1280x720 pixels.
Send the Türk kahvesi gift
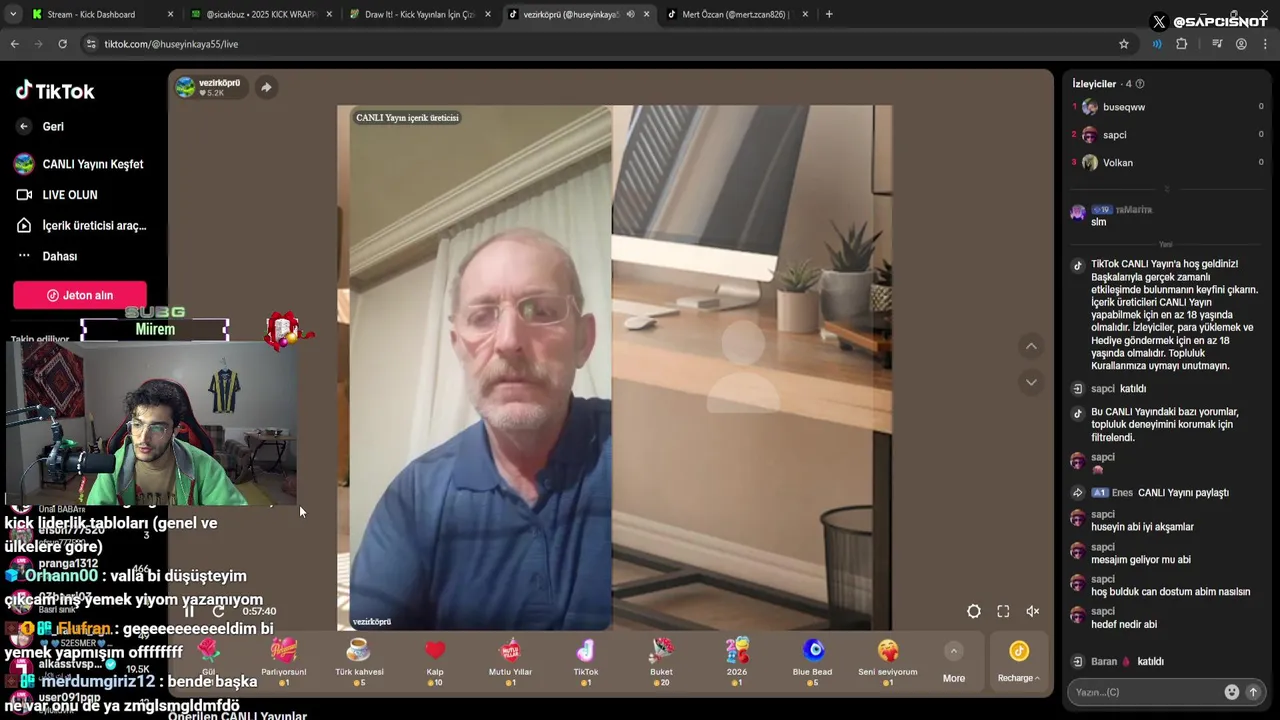(x=359, y=660)
